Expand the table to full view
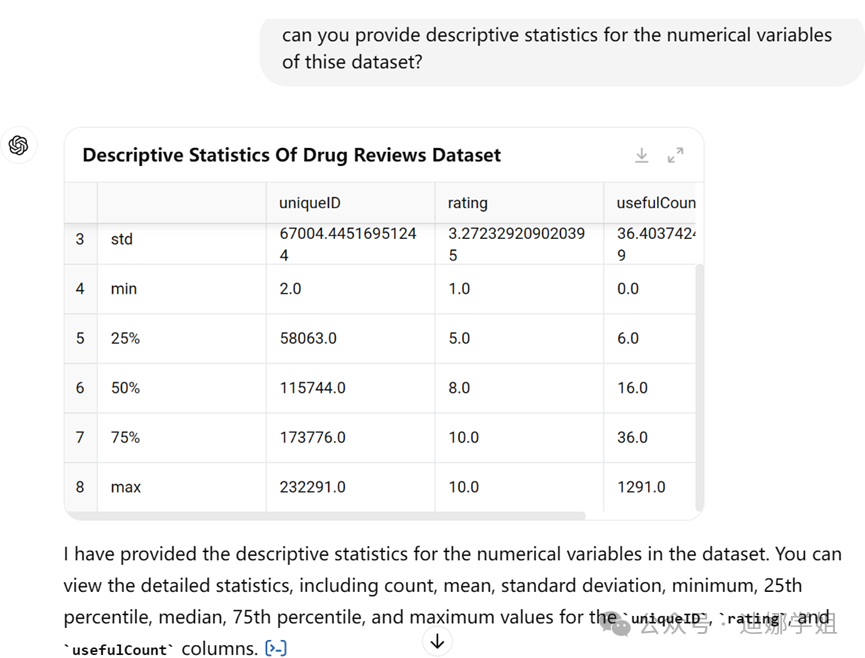 (x=675, y=156)
